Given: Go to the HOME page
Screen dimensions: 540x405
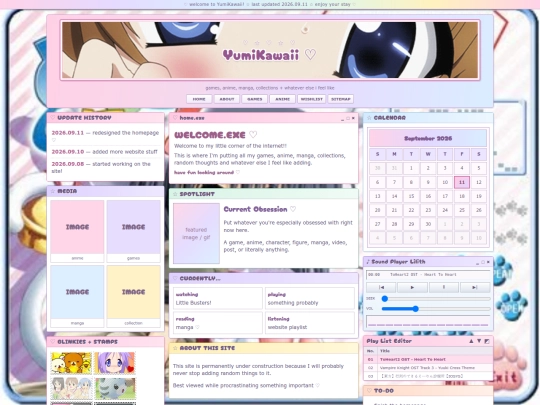Looking at the screenshot, I should [199, 99].
